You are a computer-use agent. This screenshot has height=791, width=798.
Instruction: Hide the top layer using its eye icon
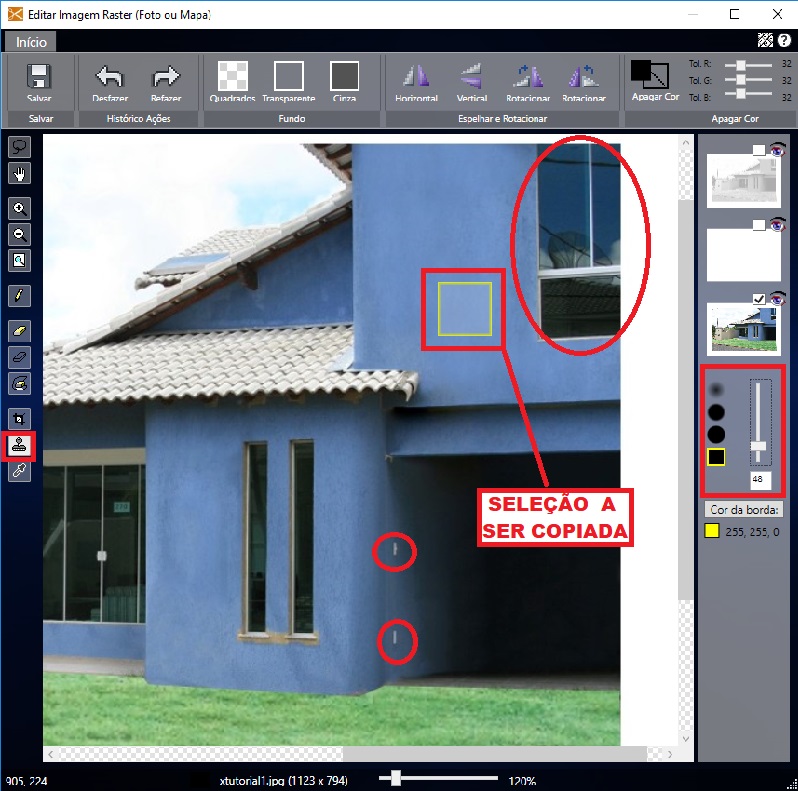(x=777, y=150)
